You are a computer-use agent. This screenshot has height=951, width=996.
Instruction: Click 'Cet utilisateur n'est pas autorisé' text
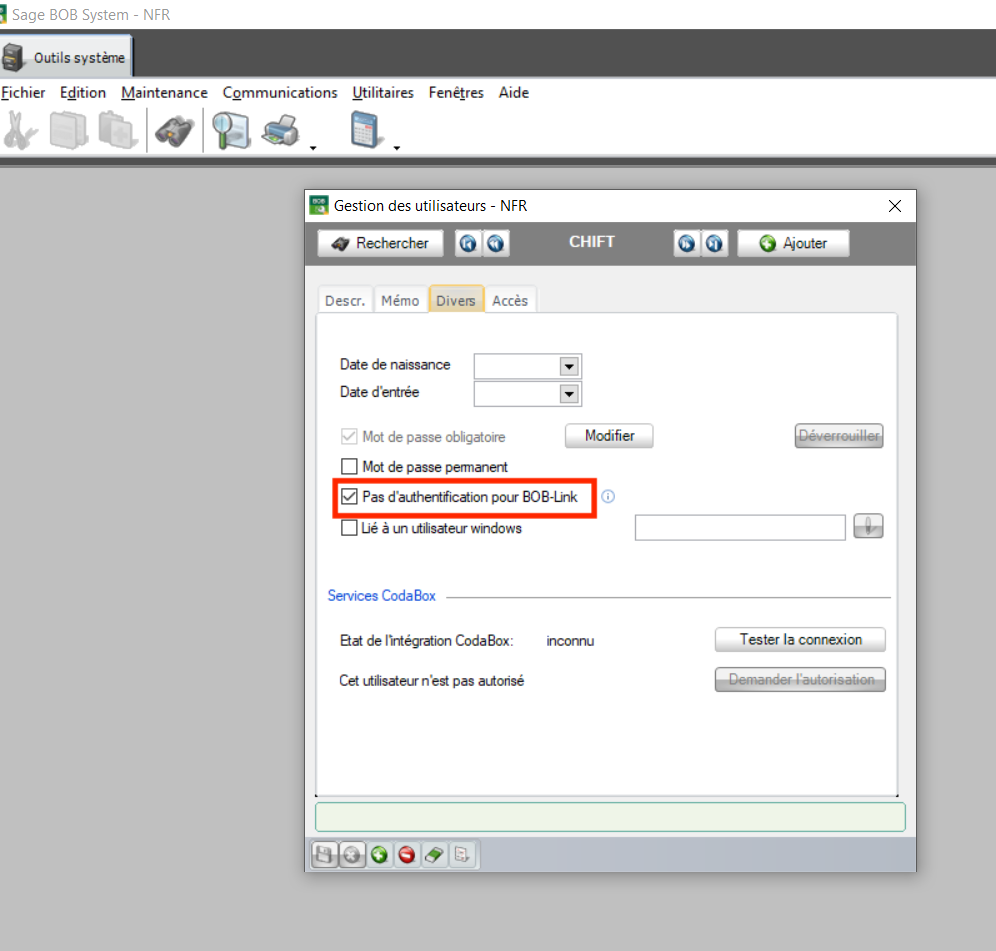[x=431, y=681]
